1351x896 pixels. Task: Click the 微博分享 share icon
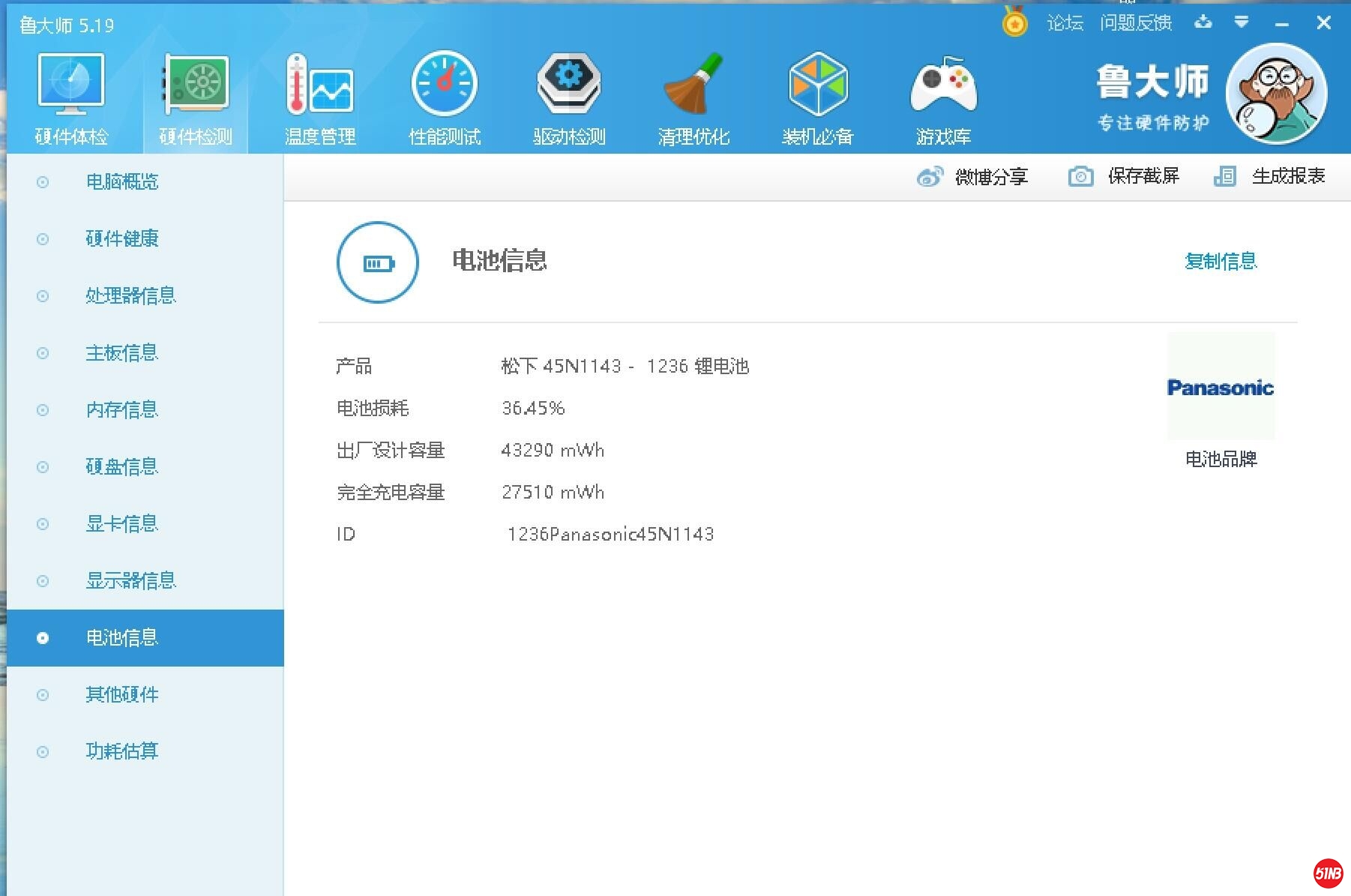point(930,176)
